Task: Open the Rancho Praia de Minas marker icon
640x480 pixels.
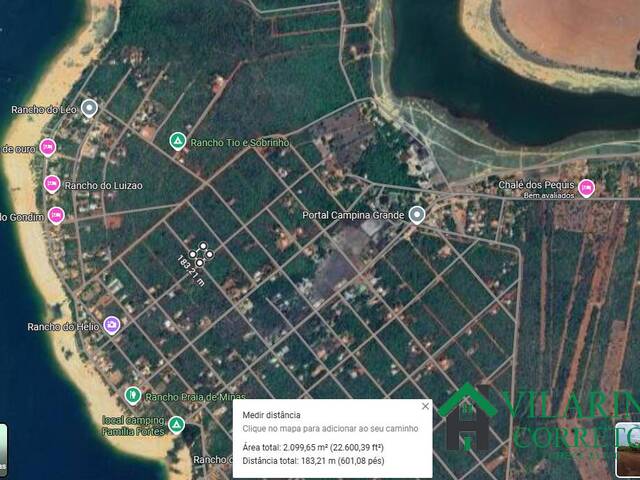Action: [133, 396]
